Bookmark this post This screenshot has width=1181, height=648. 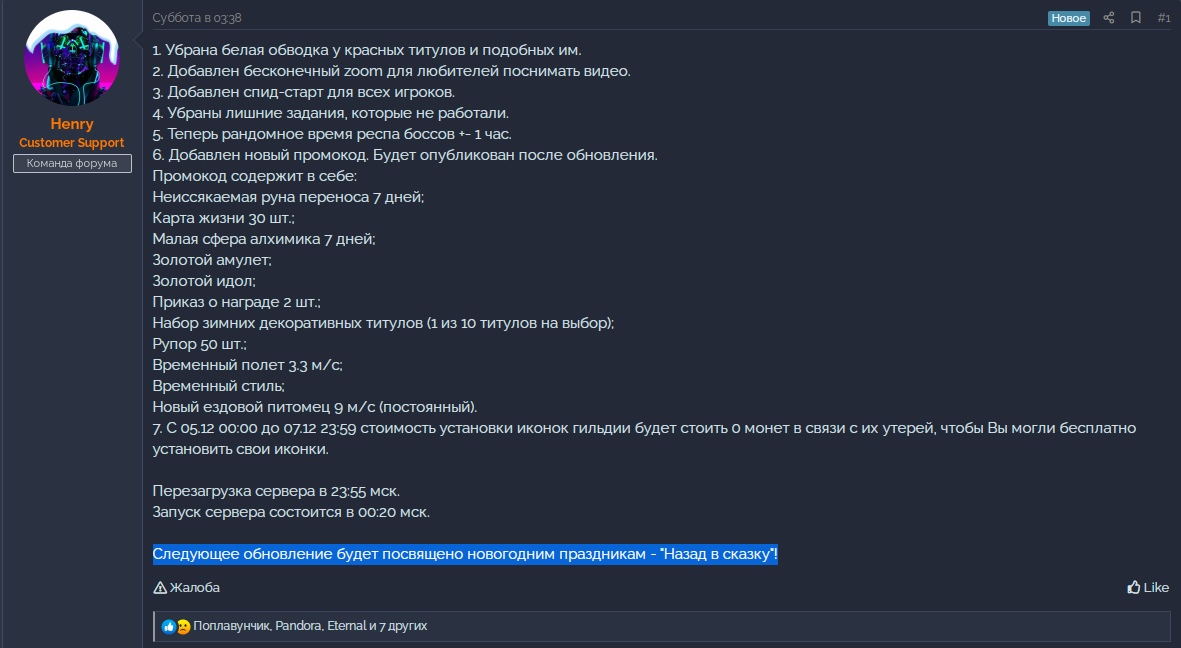point(1136,18)
